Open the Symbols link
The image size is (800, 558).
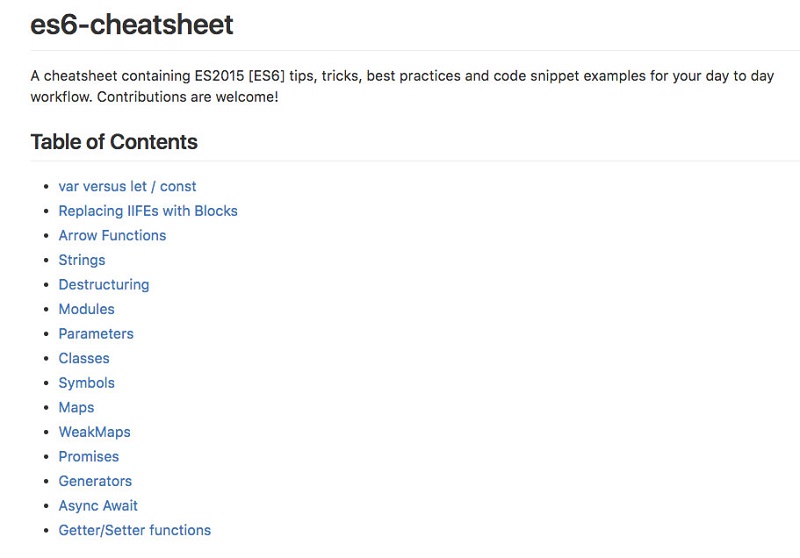coord(86,383)
